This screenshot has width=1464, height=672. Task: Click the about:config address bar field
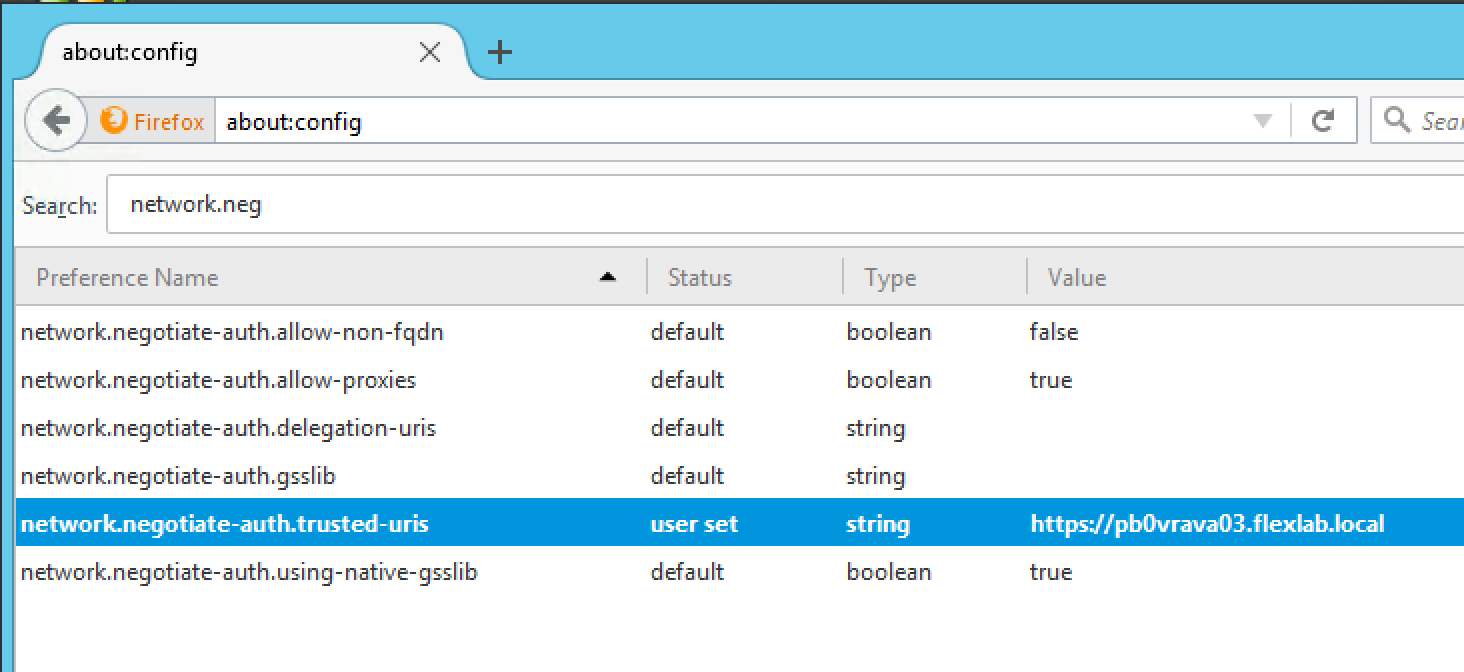(735, 122)
